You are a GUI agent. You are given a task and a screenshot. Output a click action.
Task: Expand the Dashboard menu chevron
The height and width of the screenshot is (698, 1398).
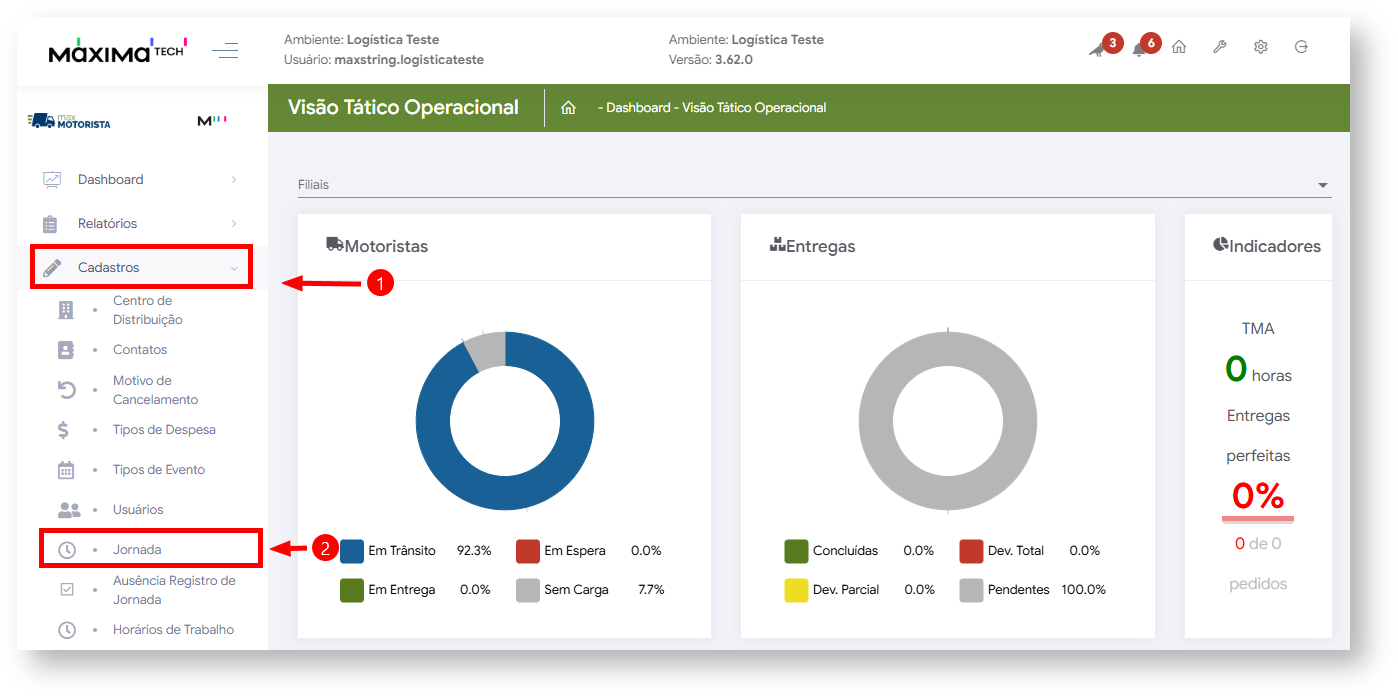coord(234,180)
